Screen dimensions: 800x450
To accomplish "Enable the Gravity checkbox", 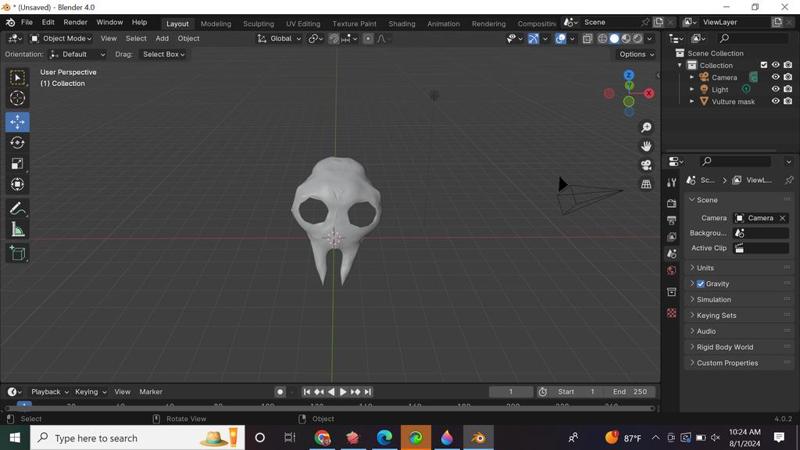I will (x=701, y=284).
